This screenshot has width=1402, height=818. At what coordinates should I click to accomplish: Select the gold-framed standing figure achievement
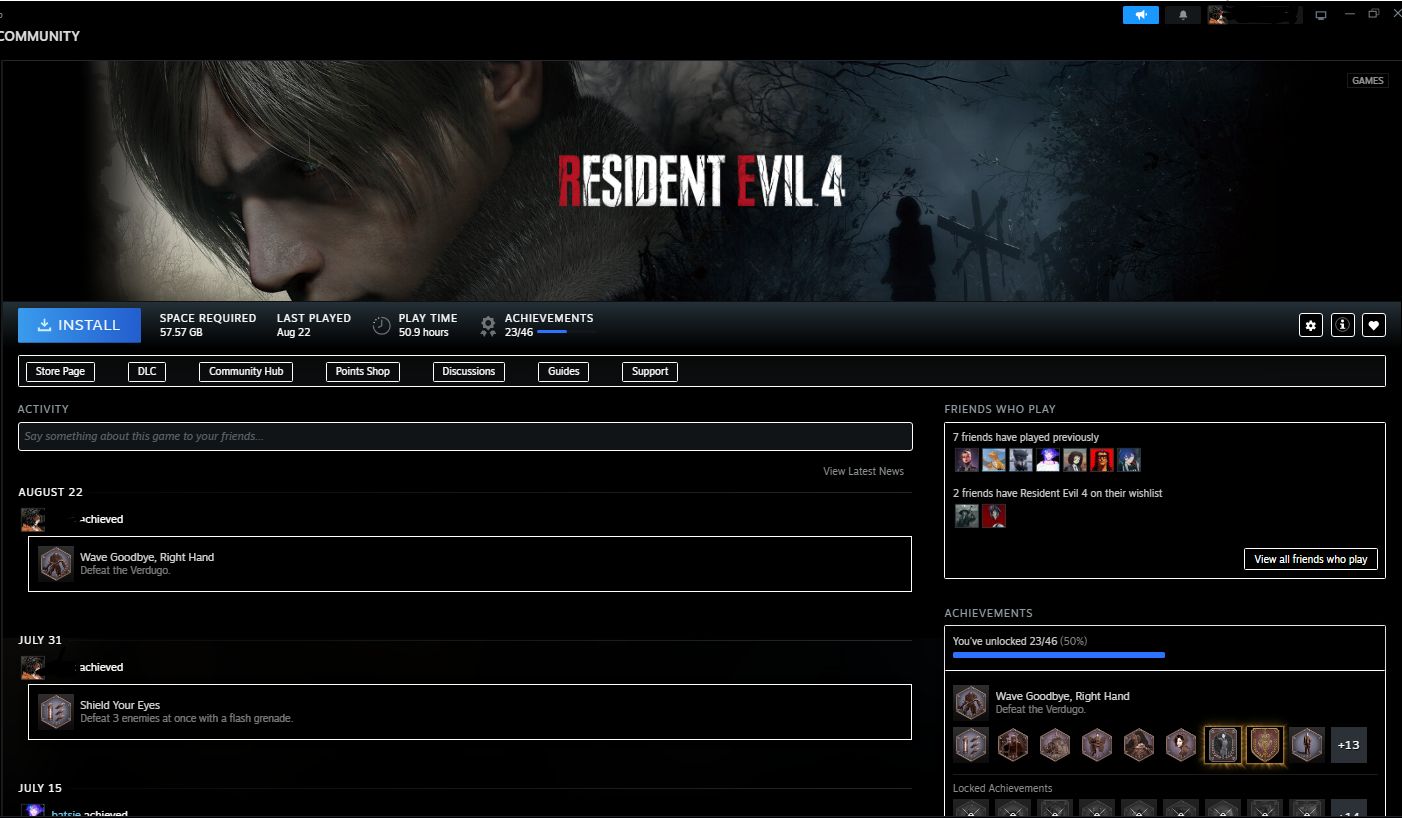[x=1223, y=745]
